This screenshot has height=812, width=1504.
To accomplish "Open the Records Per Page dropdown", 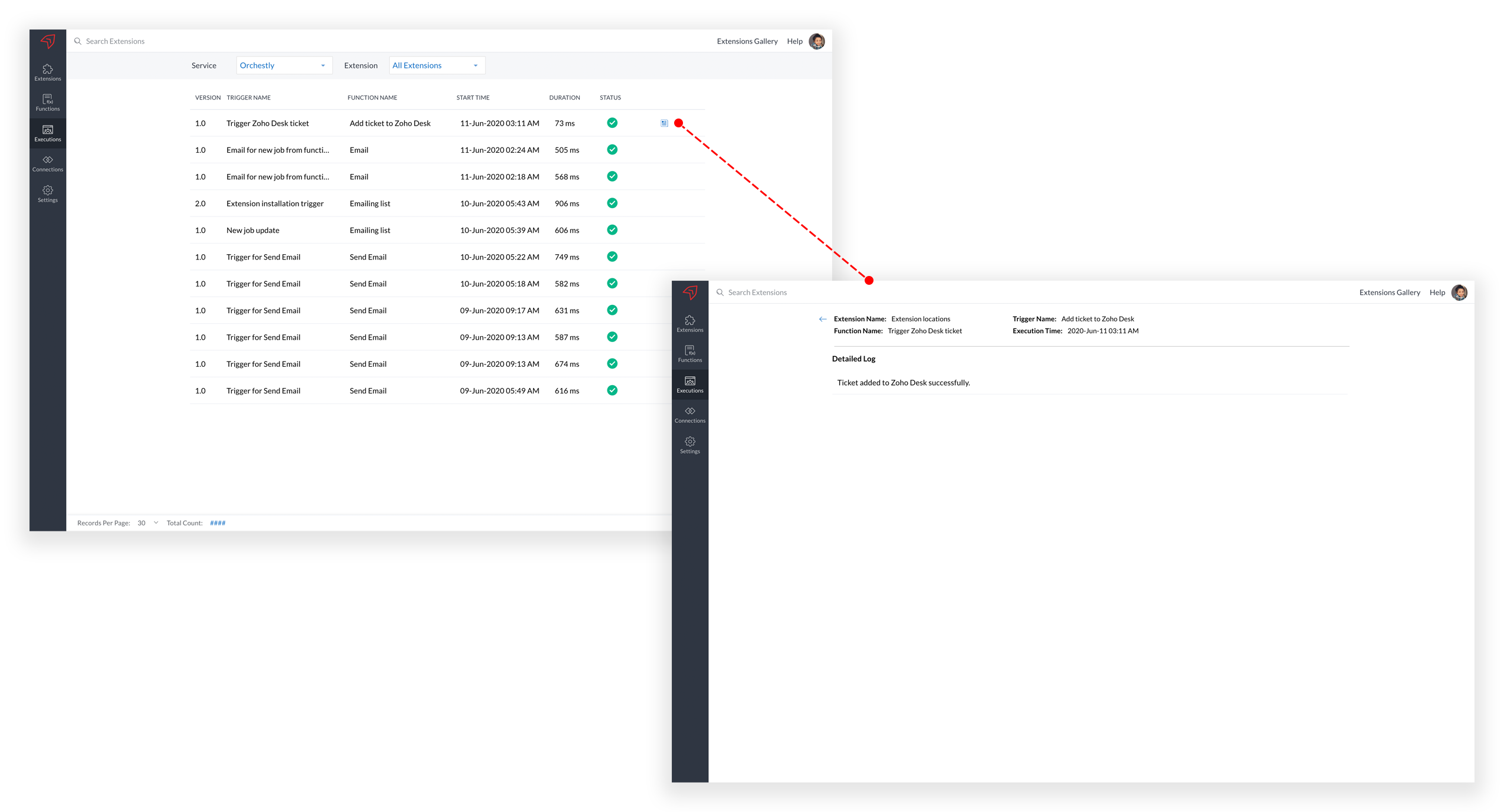I will (148, 523).
